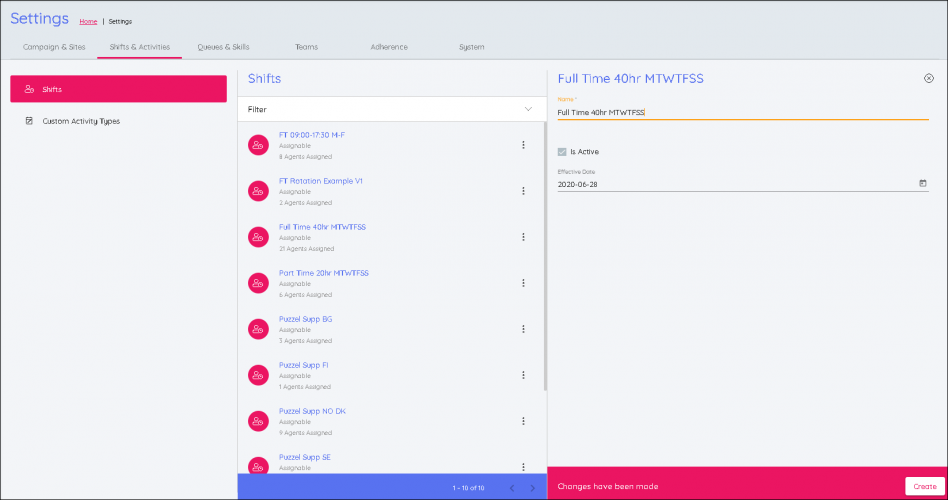Open the calendar picker for Effective Date
Screen dimensions: 948x500
click(x=922, y=184)
